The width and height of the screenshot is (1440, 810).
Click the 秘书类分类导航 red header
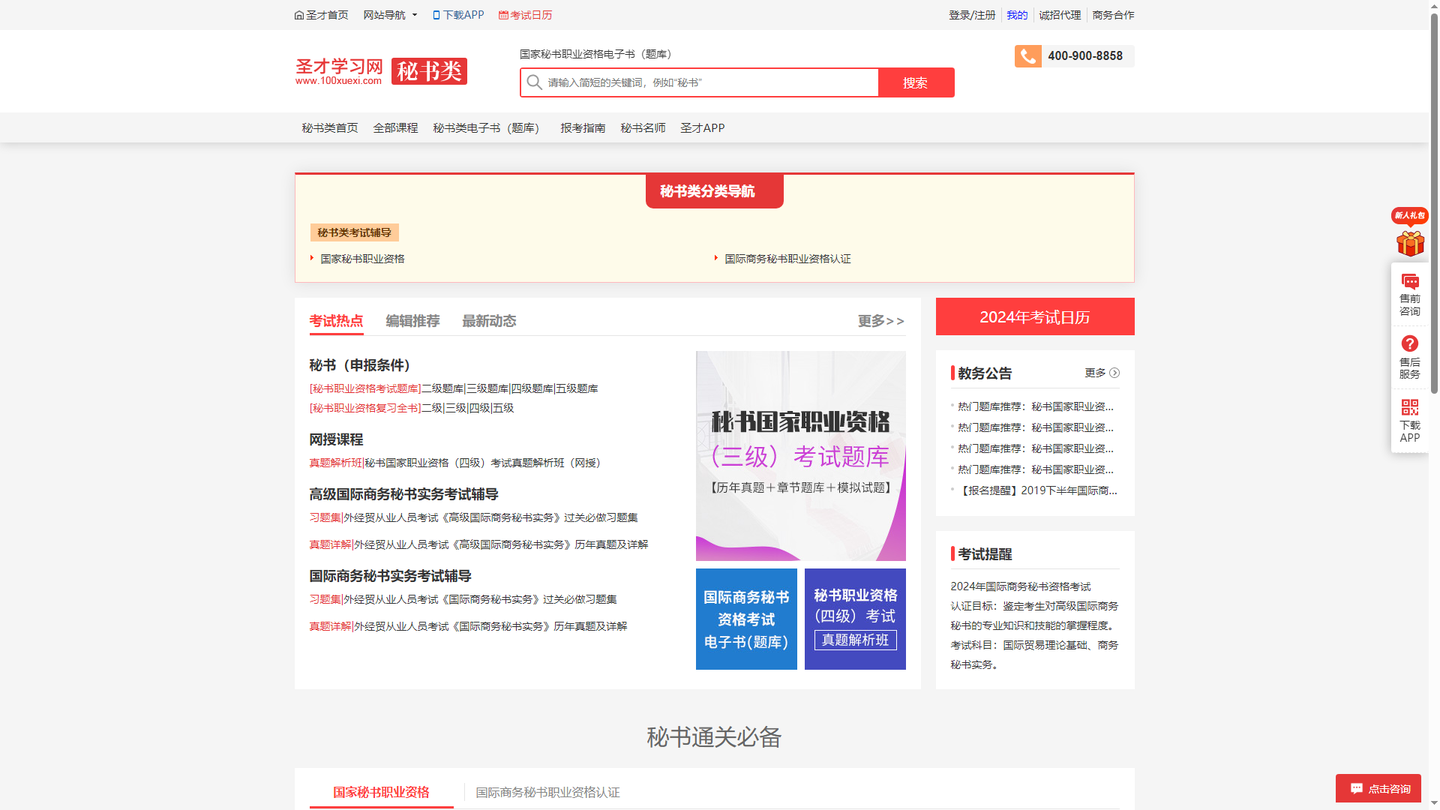[714, 191]
